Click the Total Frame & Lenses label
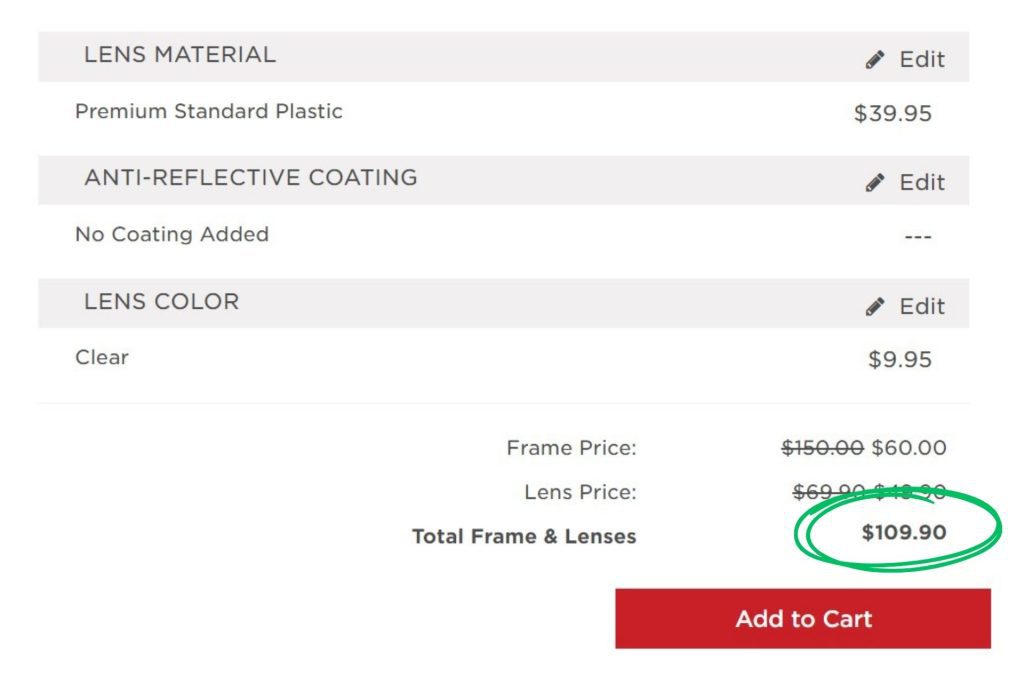This screenshot has height=683, width=1024. 525,536
